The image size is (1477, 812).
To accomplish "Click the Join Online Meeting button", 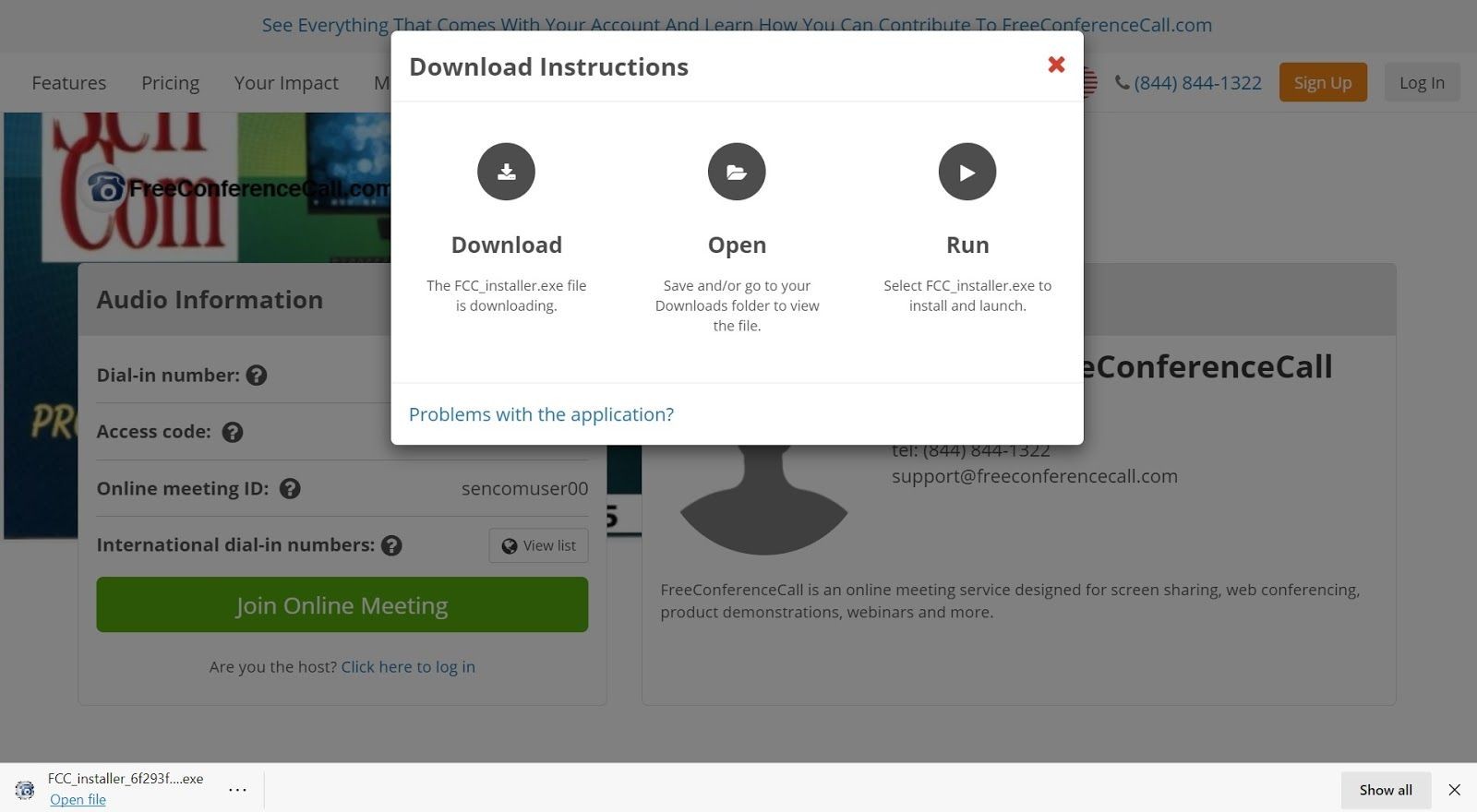I will 342,604.
